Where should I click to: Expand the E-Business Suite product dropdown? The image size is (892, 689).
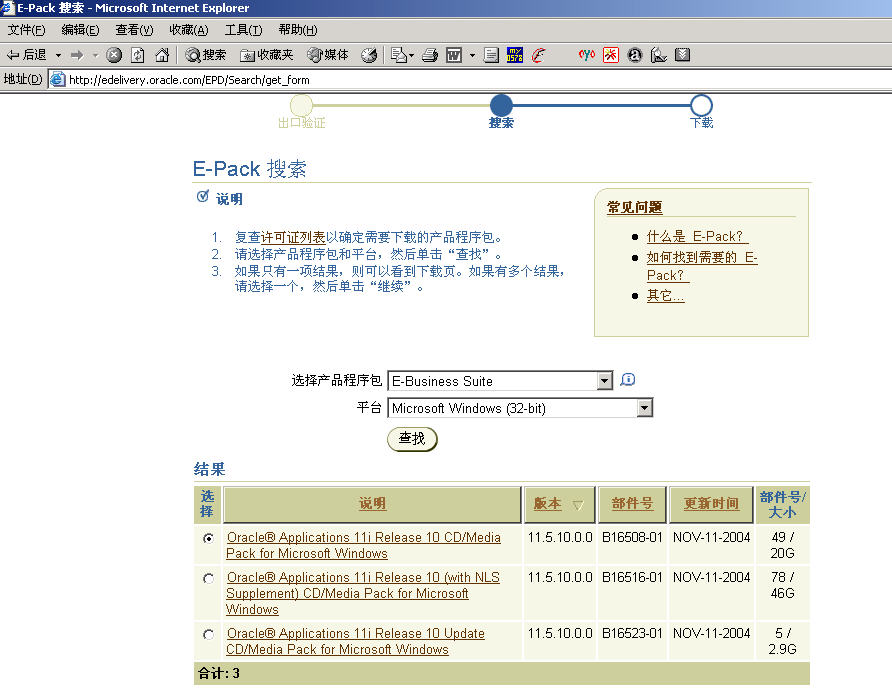tap(604, 381)
